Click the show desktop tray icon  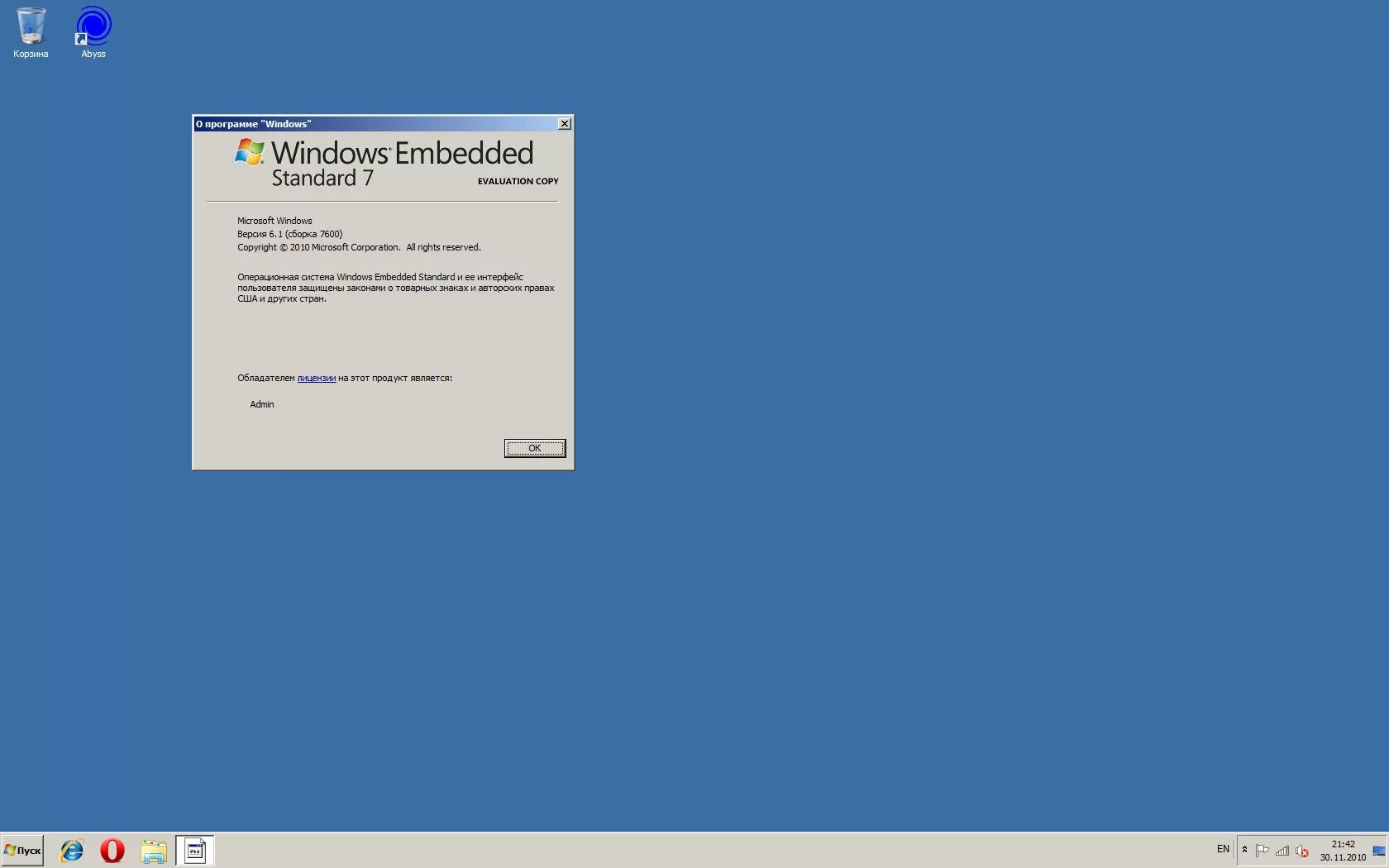[x=1379, y=851]
